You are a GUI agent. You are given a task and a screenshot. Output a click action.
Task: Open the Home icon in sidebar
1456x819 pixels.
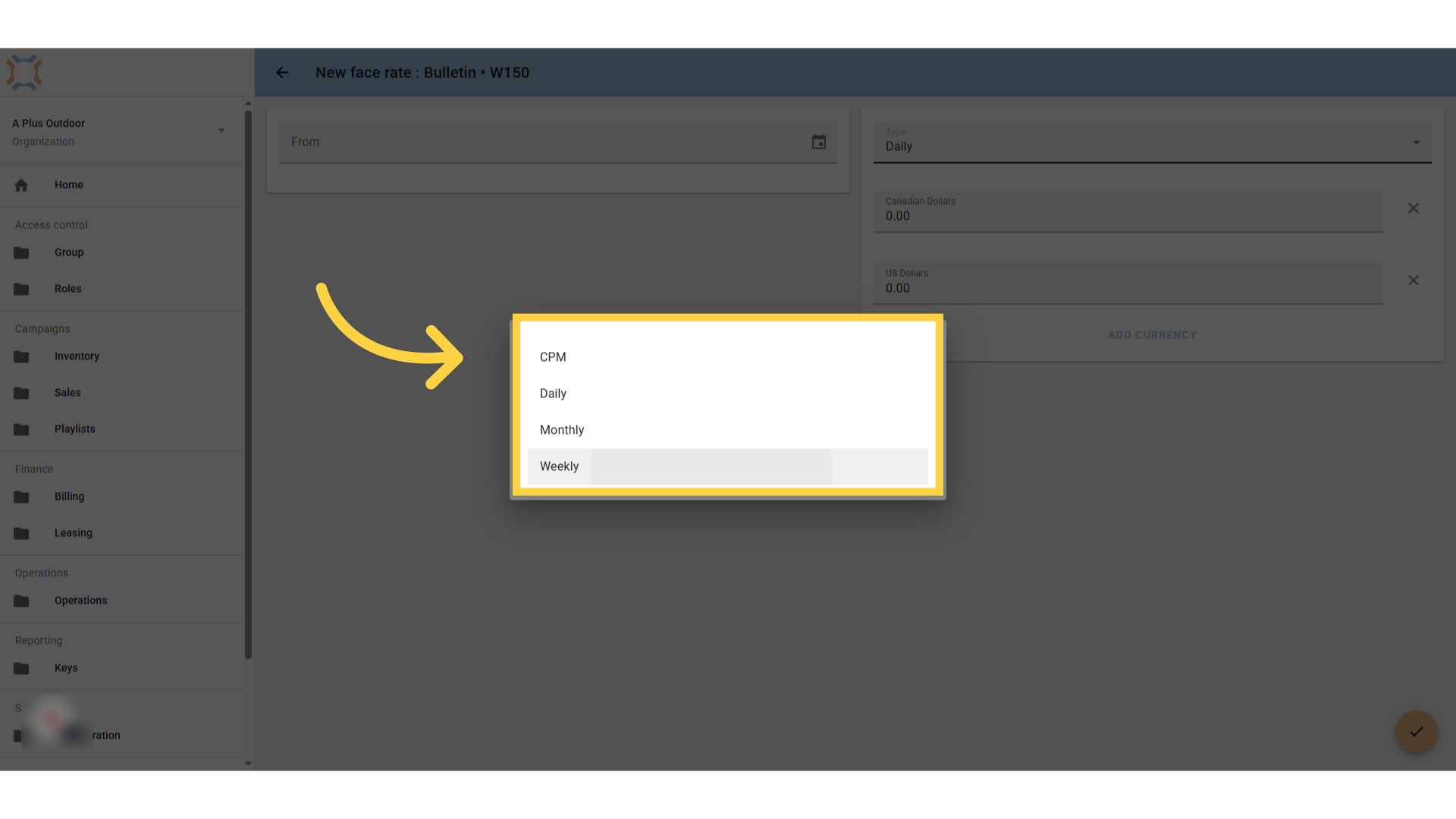coord(21,185)
